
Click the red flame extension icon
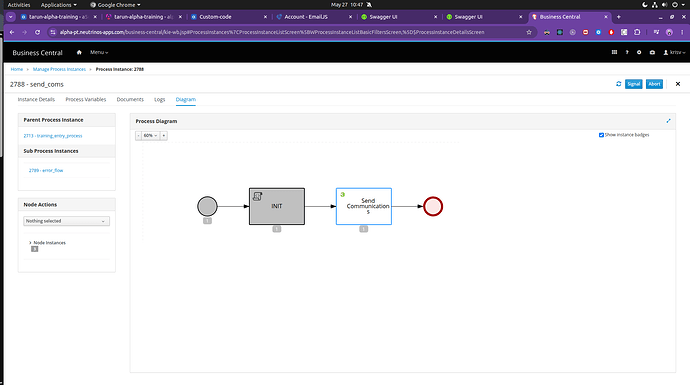(x=611, y=32)
